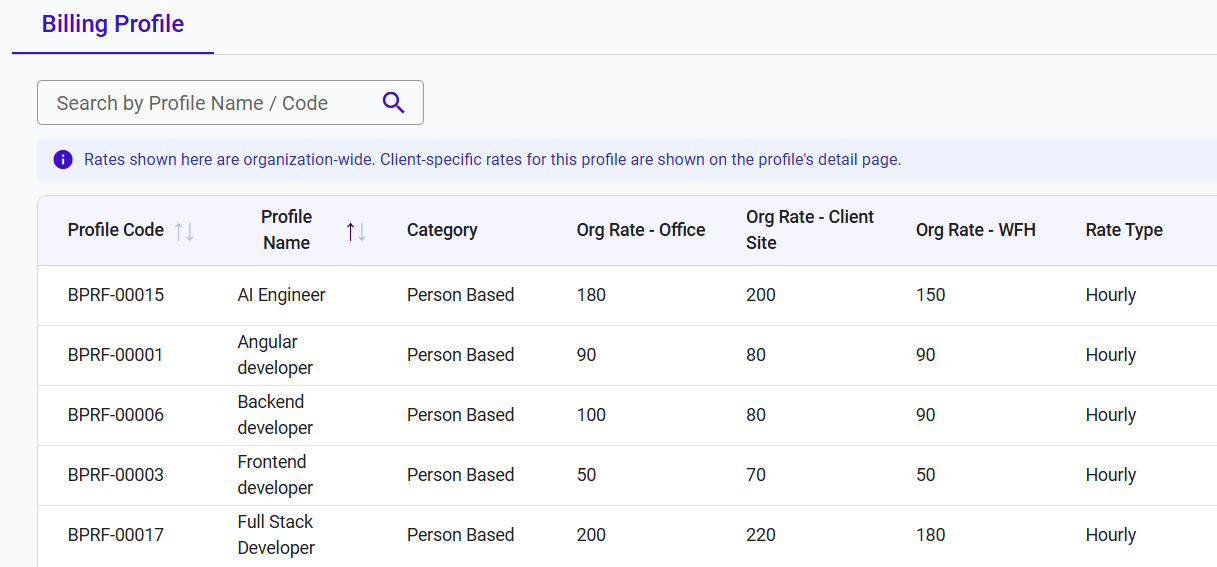Viewport: 1217px width, 567px height.
Task: Click WFH rate 180 for Full Stack Developer
Action: click(x=931, y=535)
